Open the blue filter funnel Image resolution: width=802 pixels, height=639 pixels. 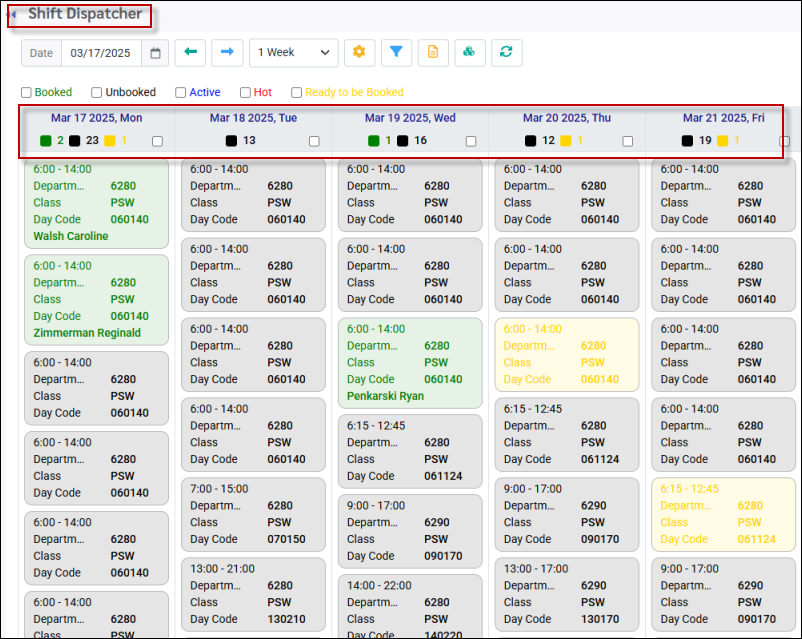tap(396, 53)
